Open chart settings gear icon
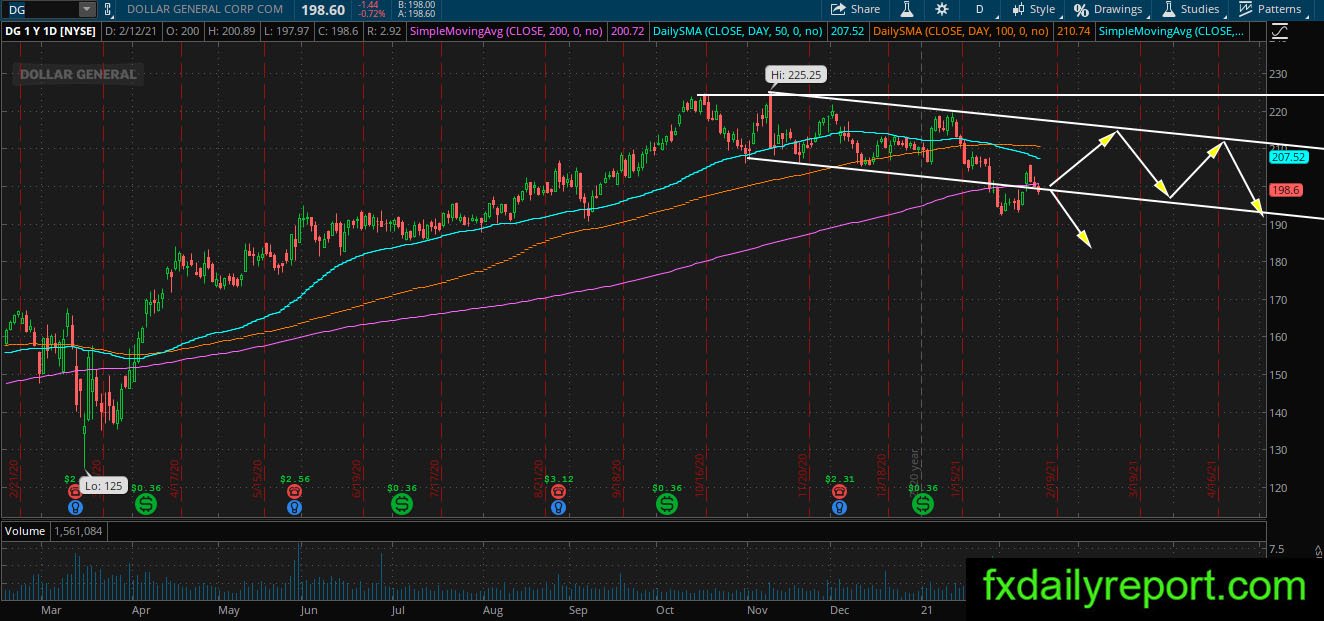 (x=942, y=9)
